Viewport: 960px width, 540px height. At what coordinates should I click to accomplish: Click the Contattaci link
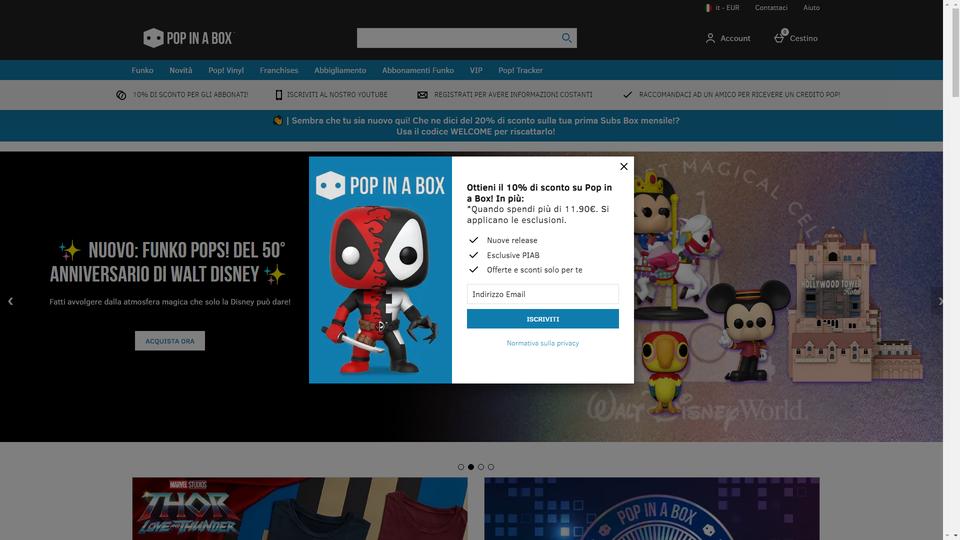coord(771,8)
